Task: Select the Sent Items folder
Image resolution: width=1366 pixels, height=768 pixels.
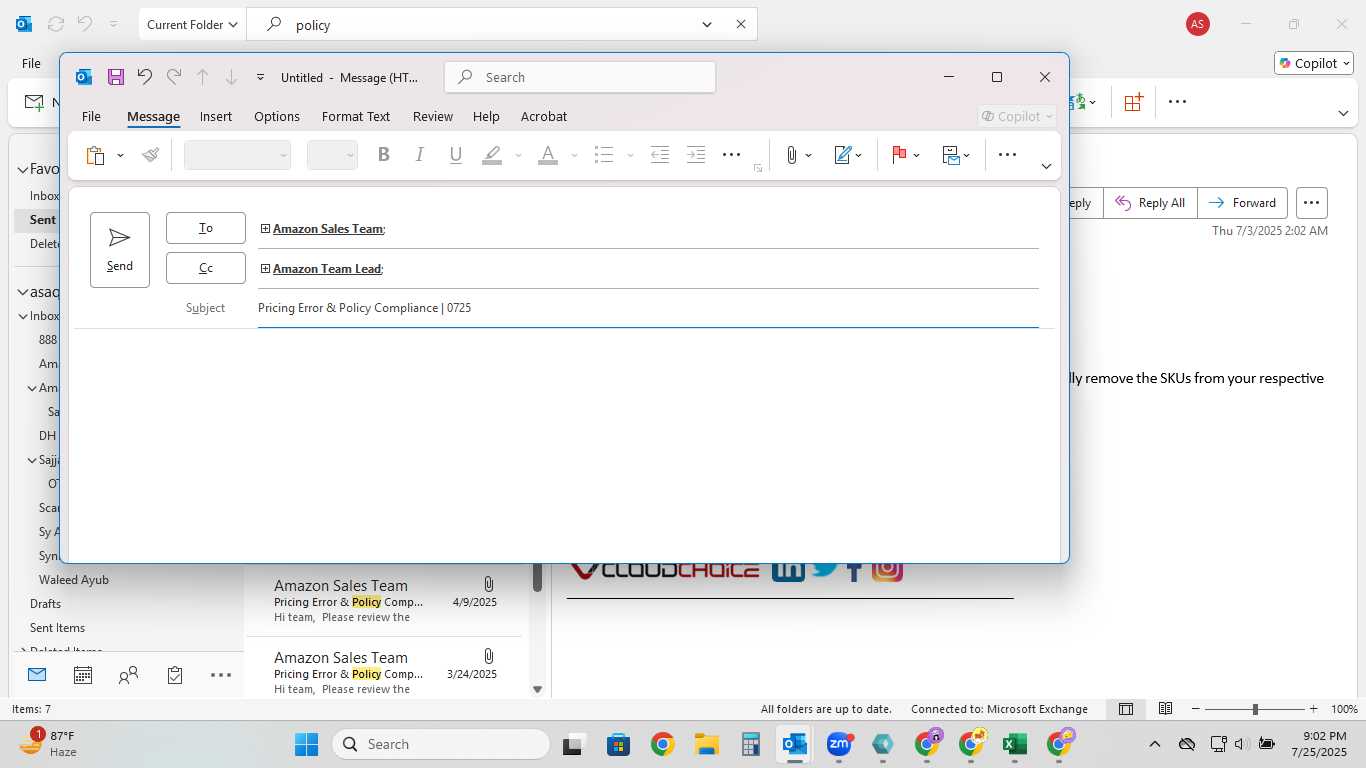Action: point(57,628)
